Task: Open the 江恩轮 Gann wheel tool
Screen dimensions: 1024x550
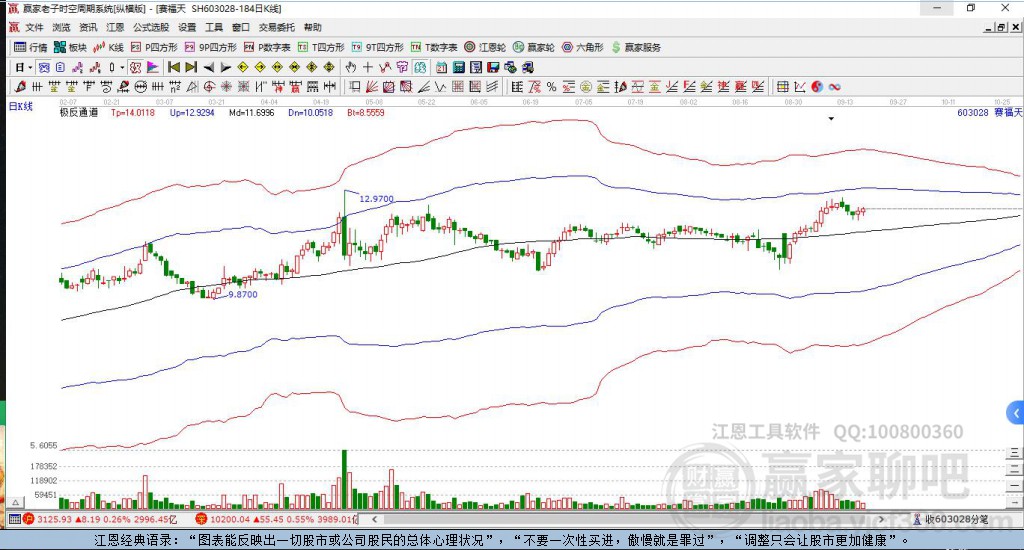Action: point(485,47)
